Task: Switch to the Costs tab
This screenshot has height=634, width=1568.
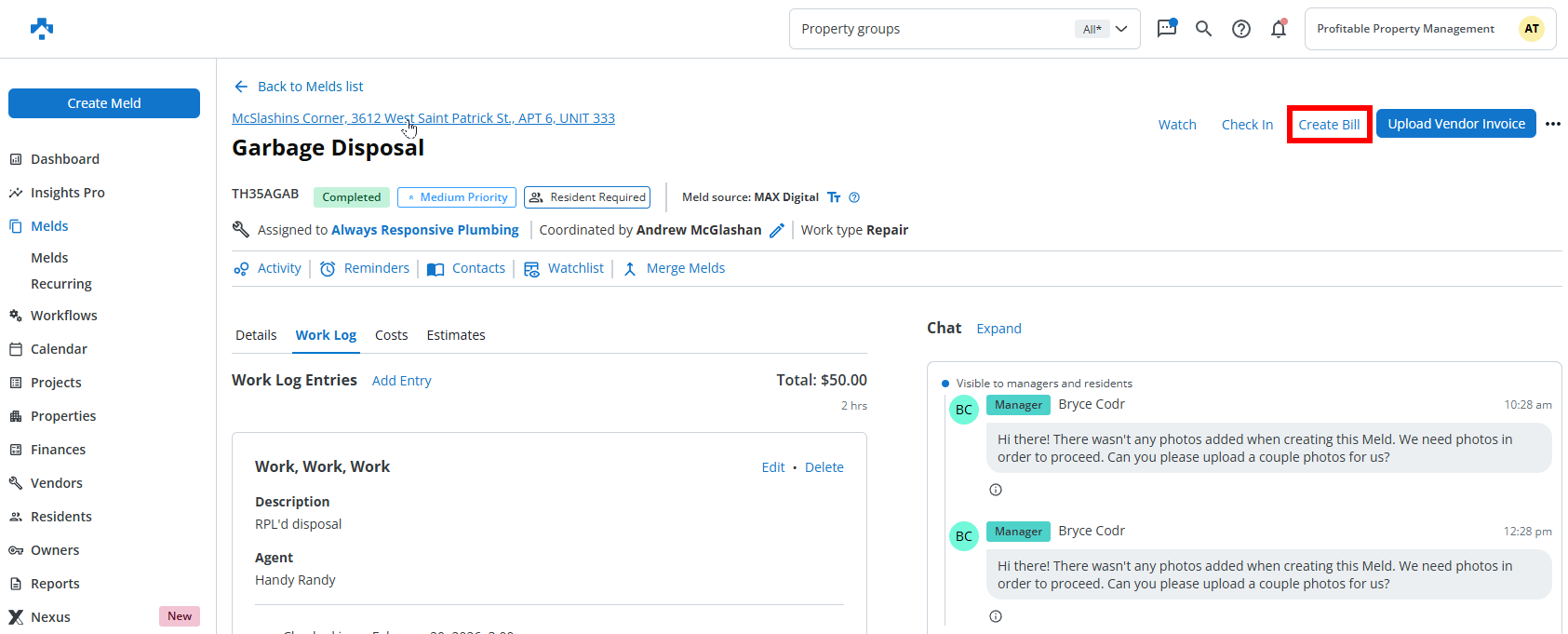Action: click(x=391, y=335)
